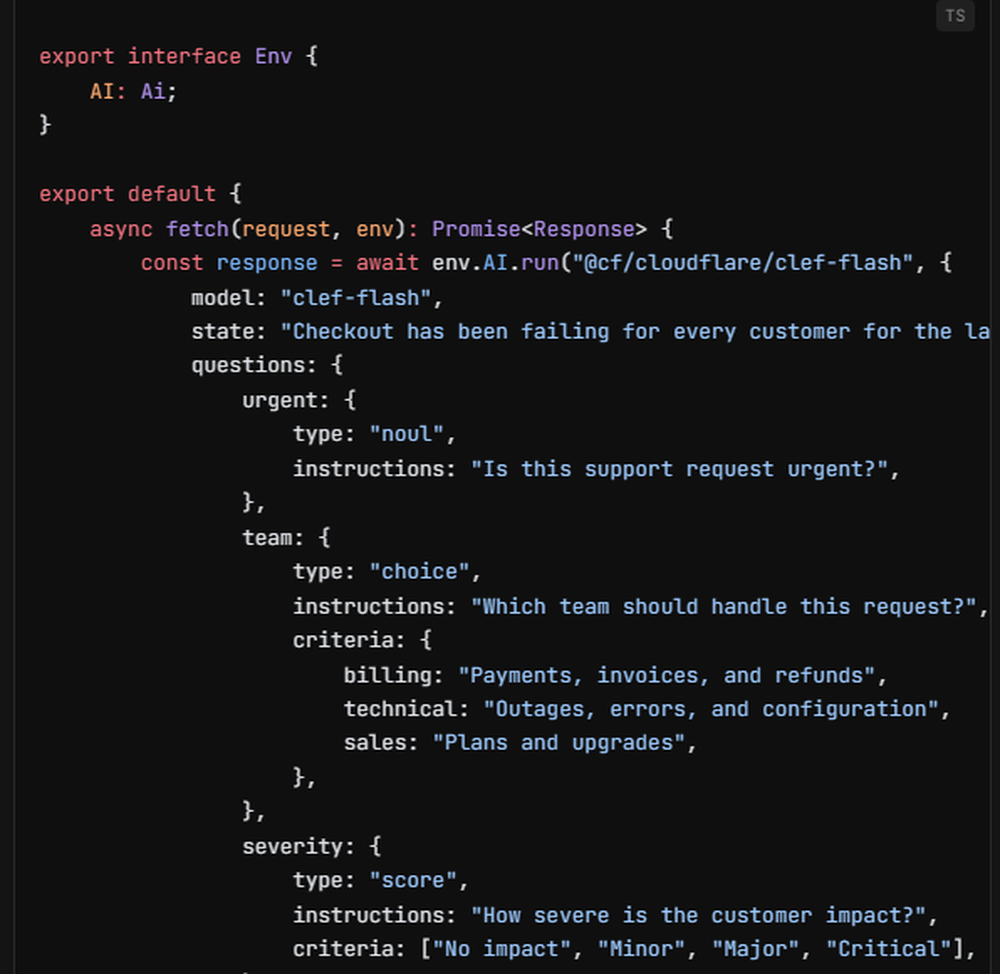Click 'const response' variable declaration

(229, 263)
